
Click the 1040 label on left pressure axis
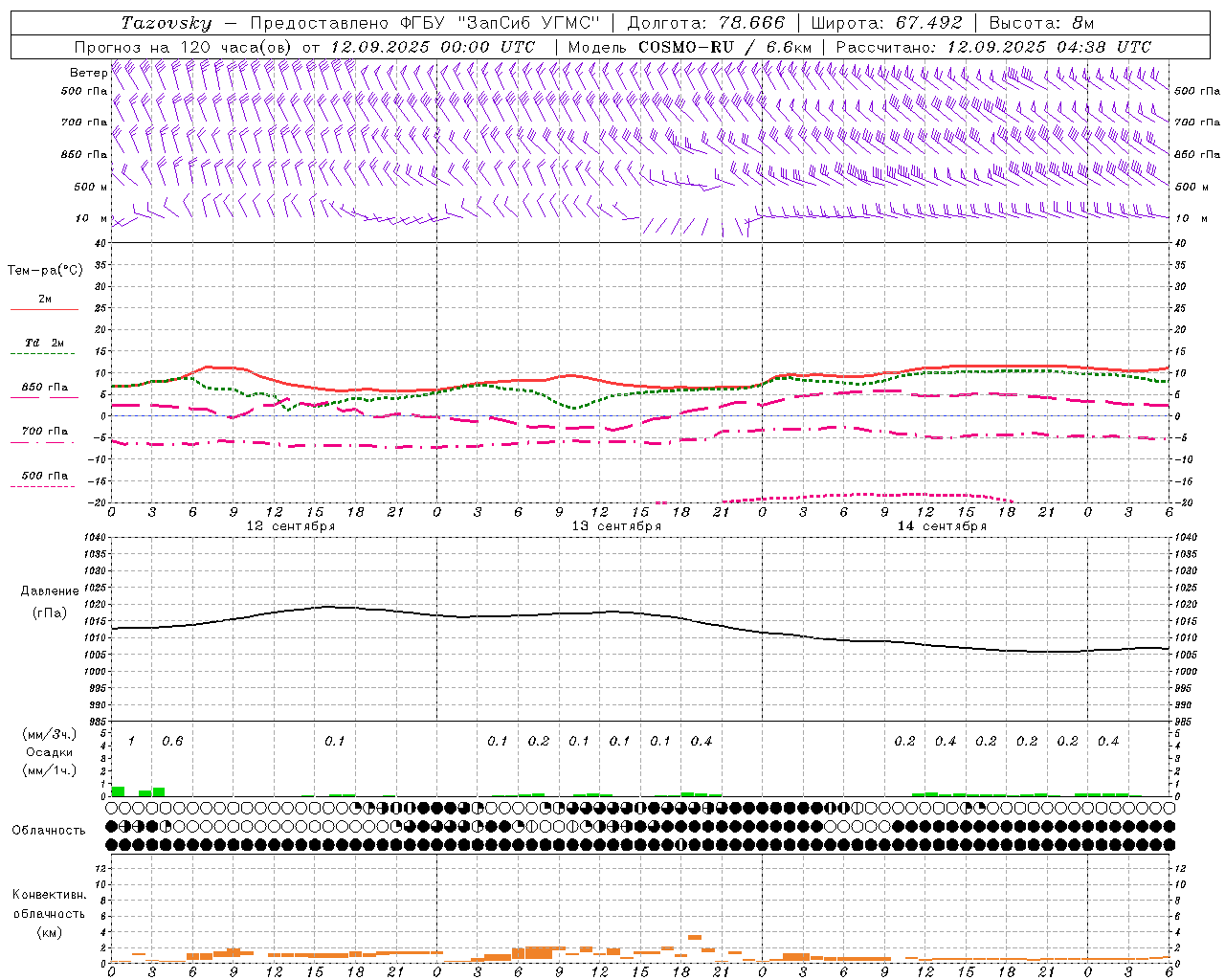pyautogui.click(x=93, y=537)
